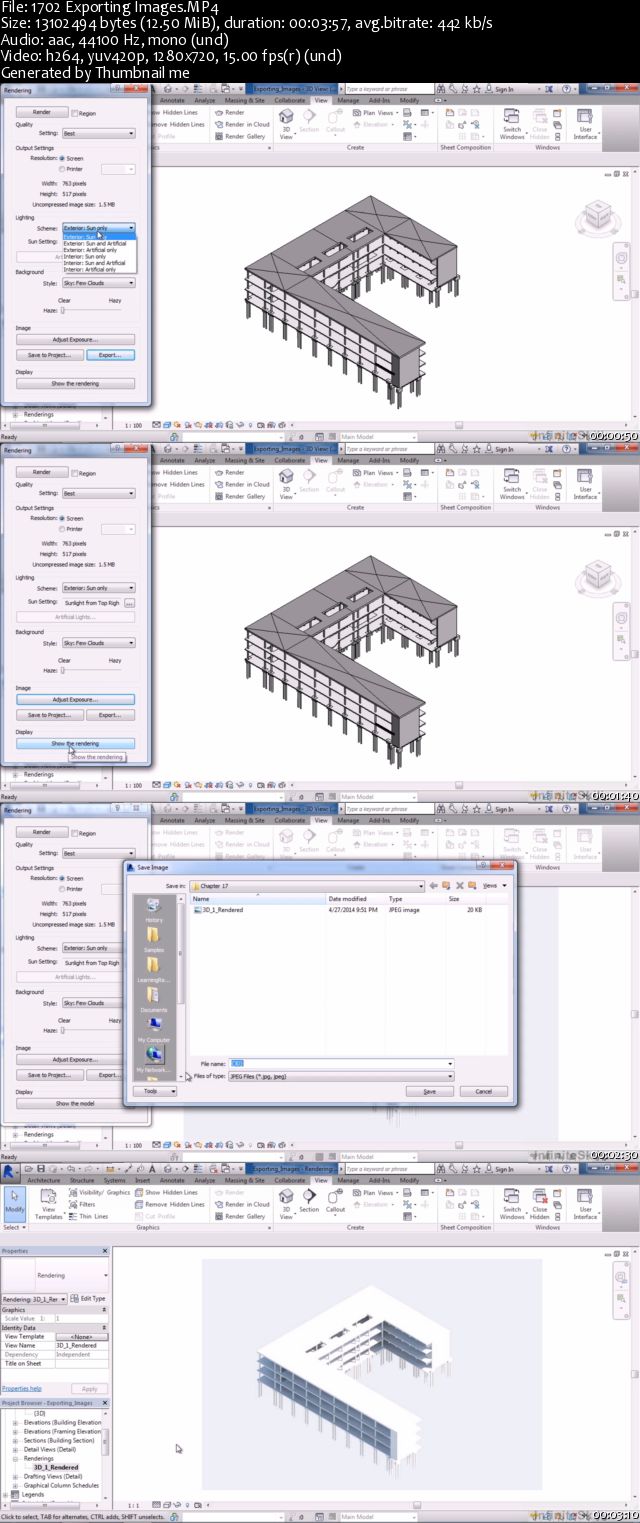640x1523 pixels.
Task: Open the Samples folder shortcut in Save Image
Action: click(153, 940)
